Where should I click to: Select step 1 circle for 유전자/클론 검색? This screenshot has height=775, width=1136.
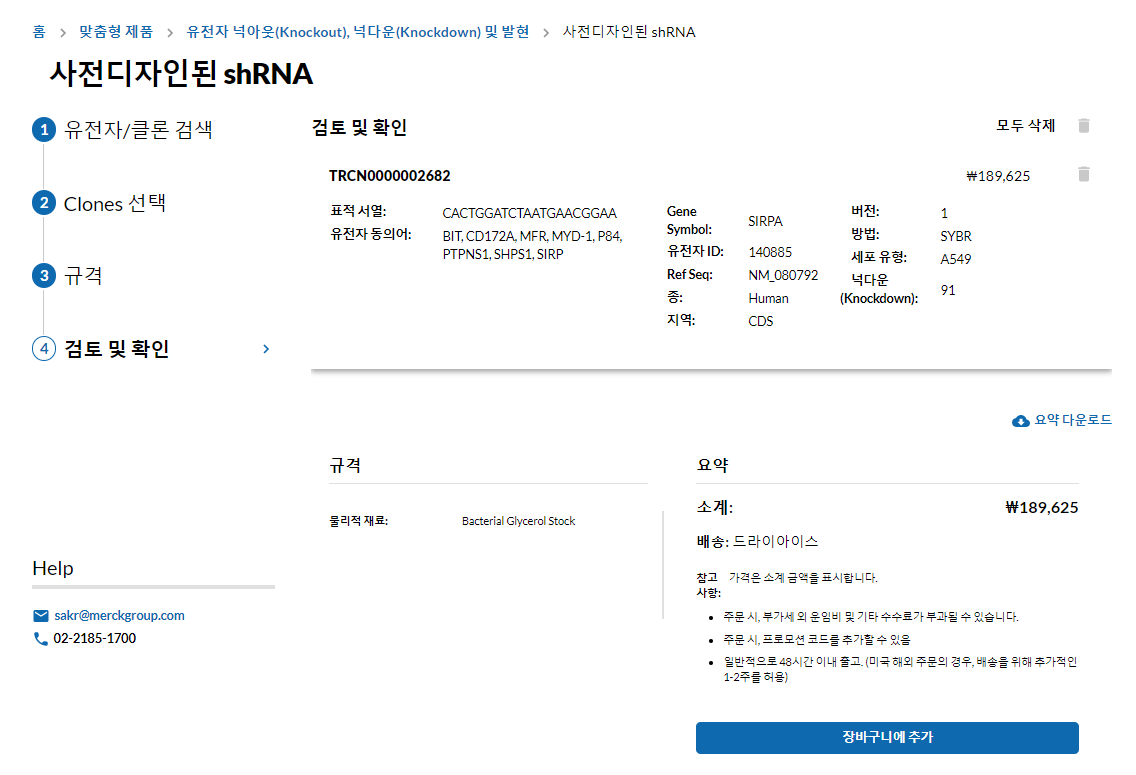44,130
